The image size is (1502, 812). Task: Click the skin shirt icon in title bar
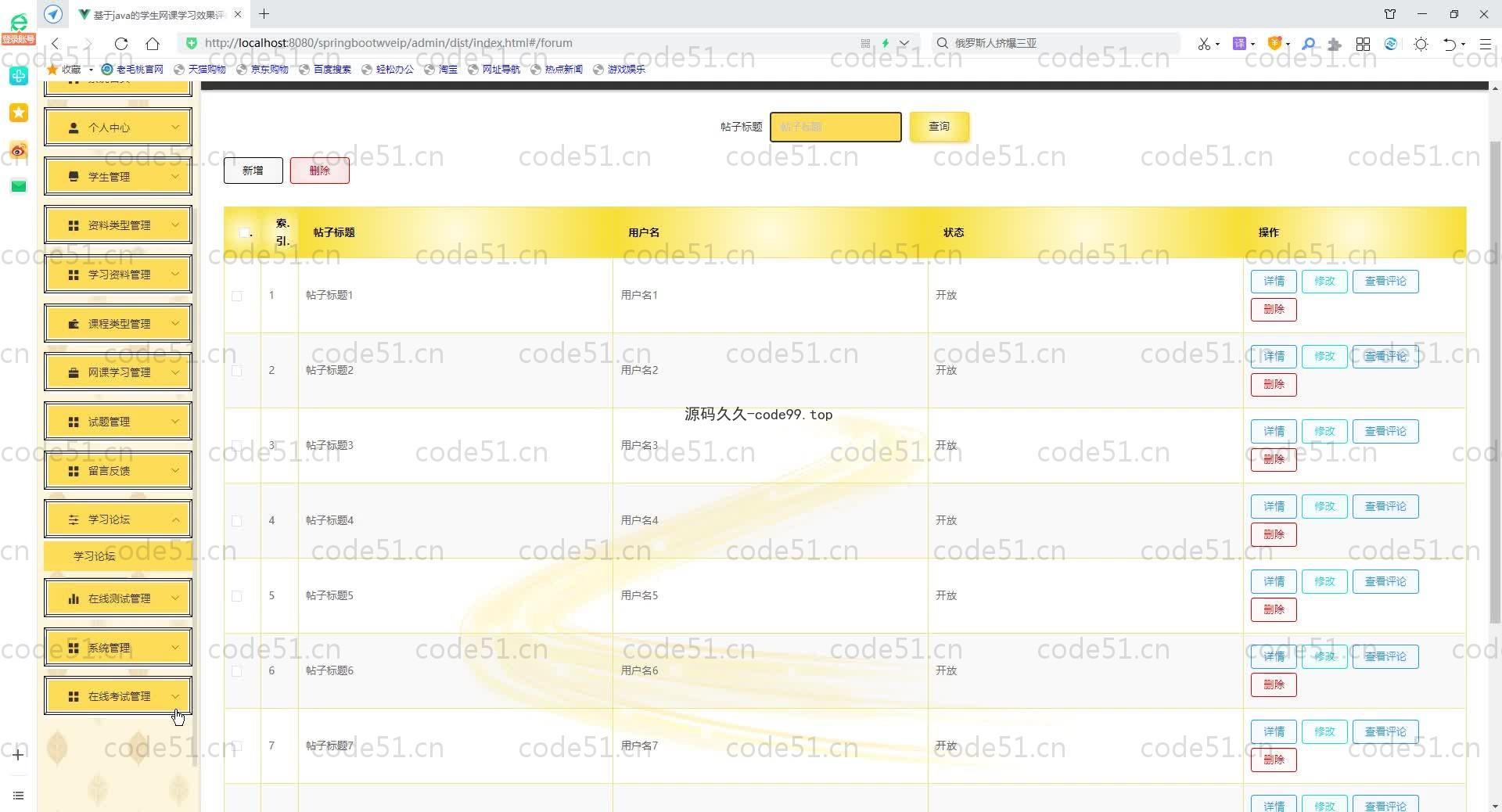[1390, 14]
